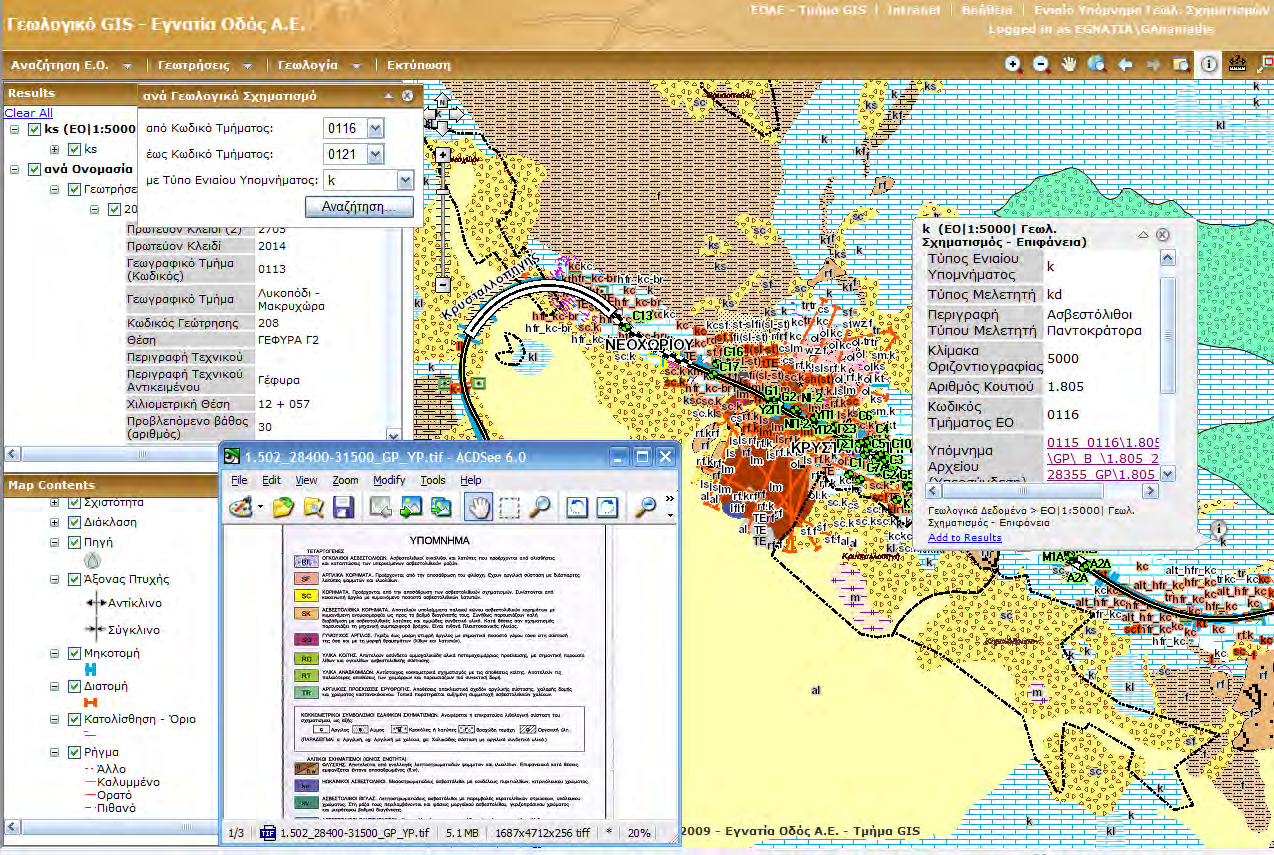1274x855 pixels.
Task: Uncheck the ks (EO|1:5000 results checkbox
Action: tap(35, 130)
